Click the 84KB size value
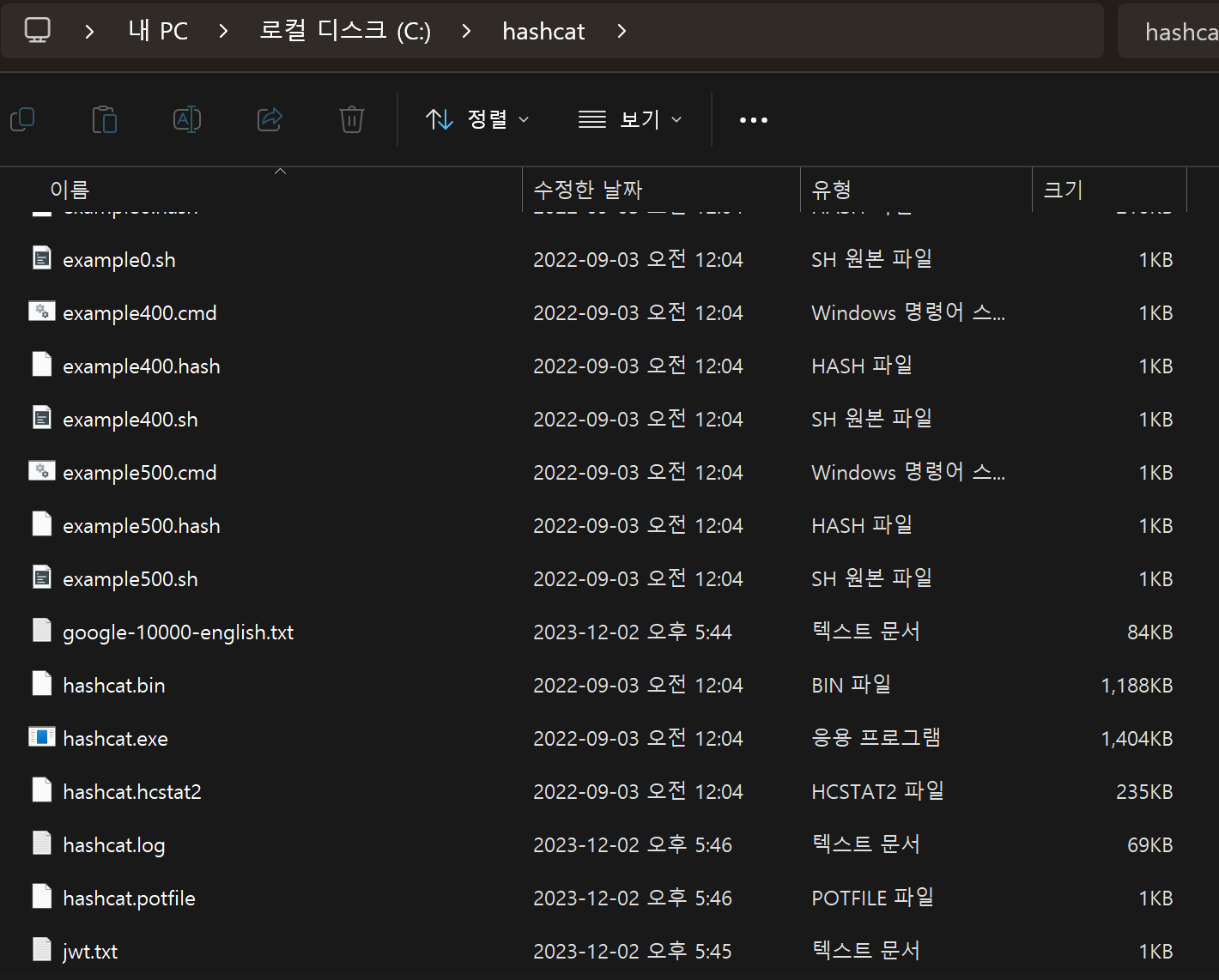Image resolution: width=1219 pixels, height=980 pixels. (1150, 632)
